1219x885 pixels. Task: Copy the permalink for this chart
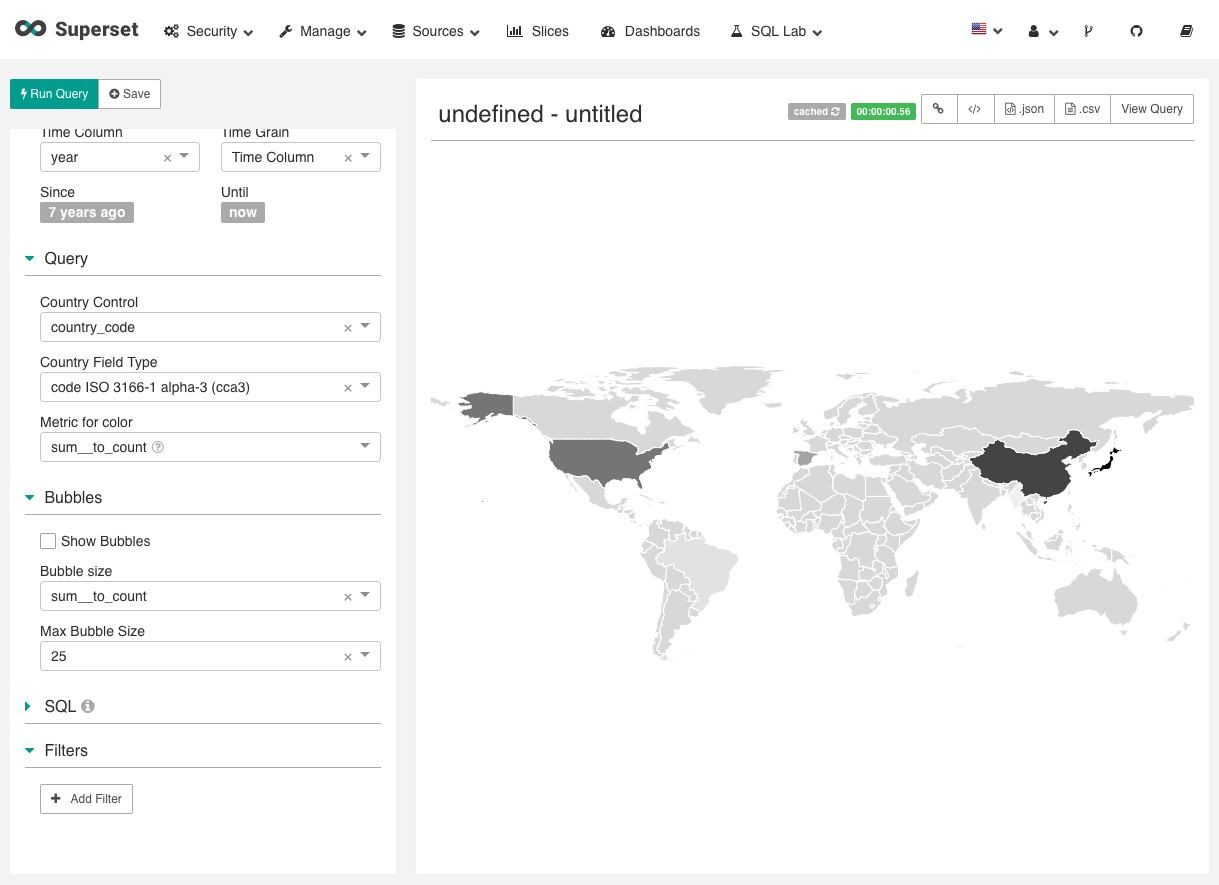pyautogui.click(x=938, y=108)
